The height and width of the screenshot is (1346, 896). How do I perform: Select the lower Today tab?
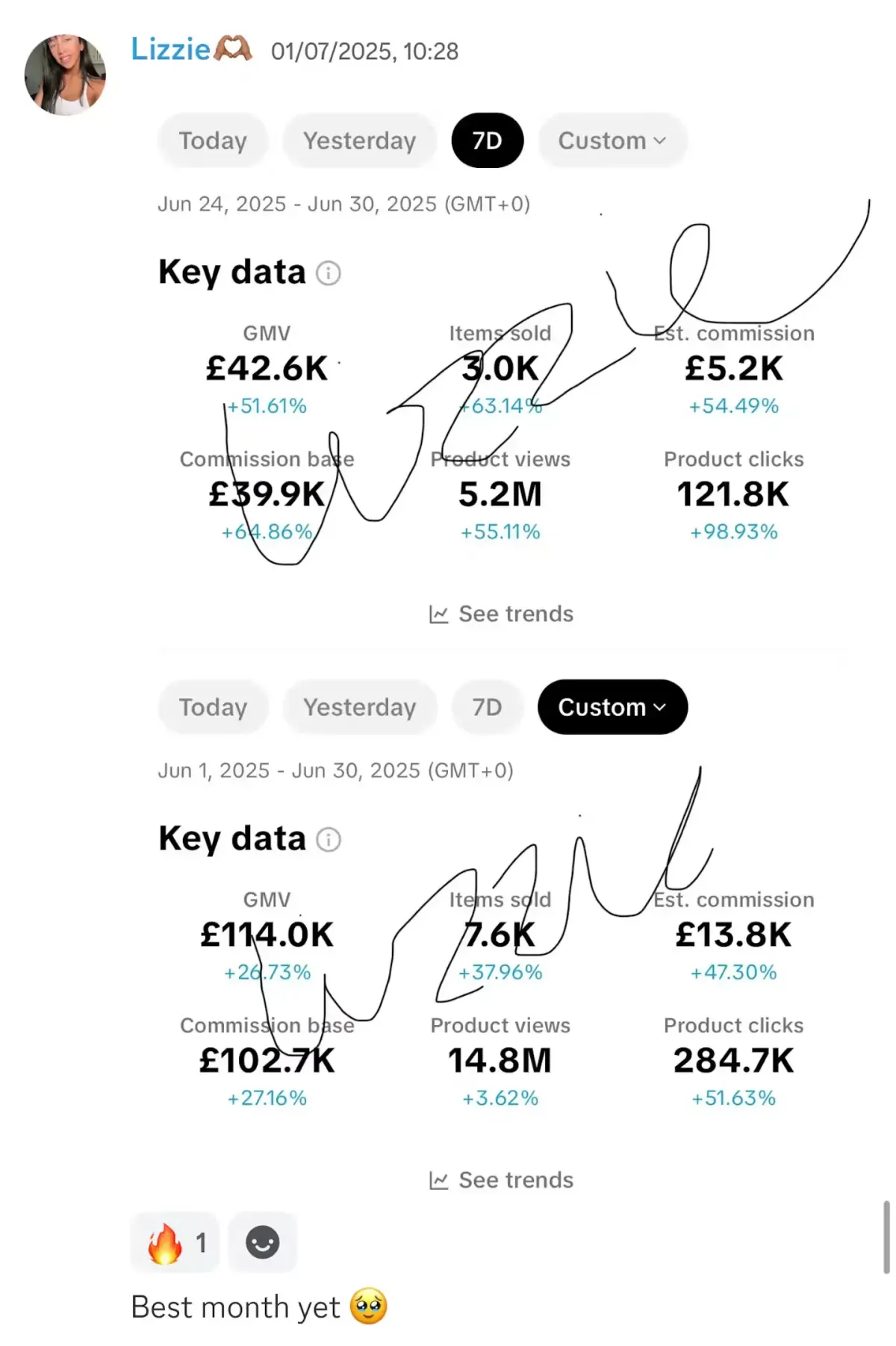coord(213,707)
